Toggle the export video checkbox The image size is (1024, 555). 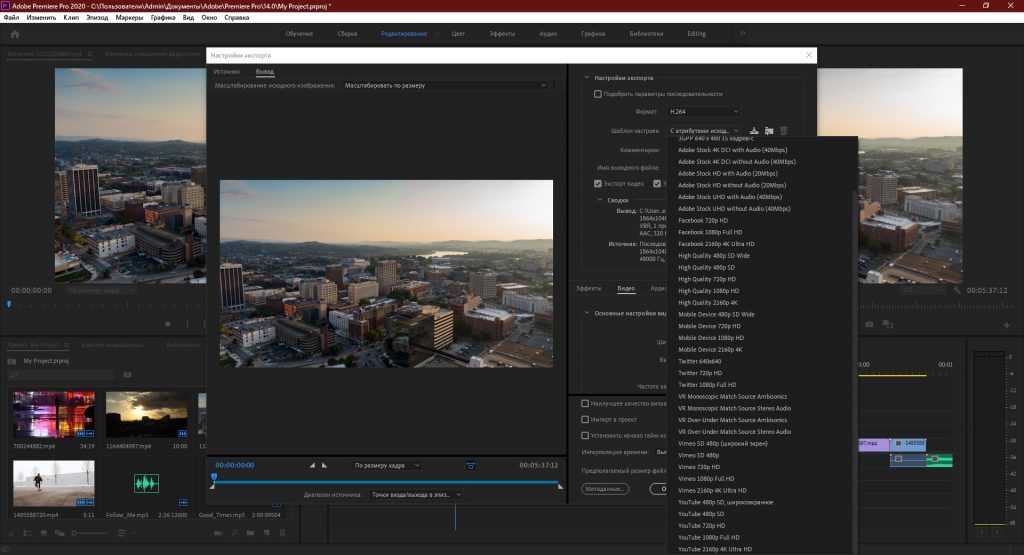tap(598, 183)
